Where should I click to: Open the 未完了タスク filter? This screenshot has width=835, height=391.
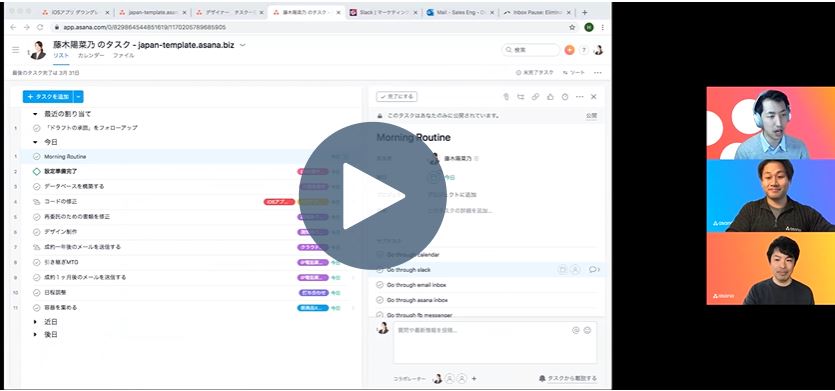[x=535, y=72]
